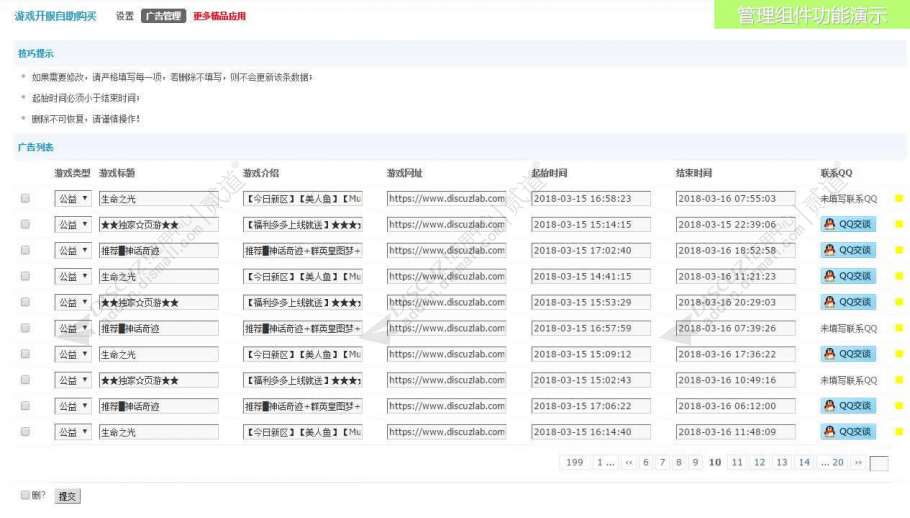Click QQ交谈 button for the 14:41:15 row
This screenshot has width=910, height=518.
point(848,276)
